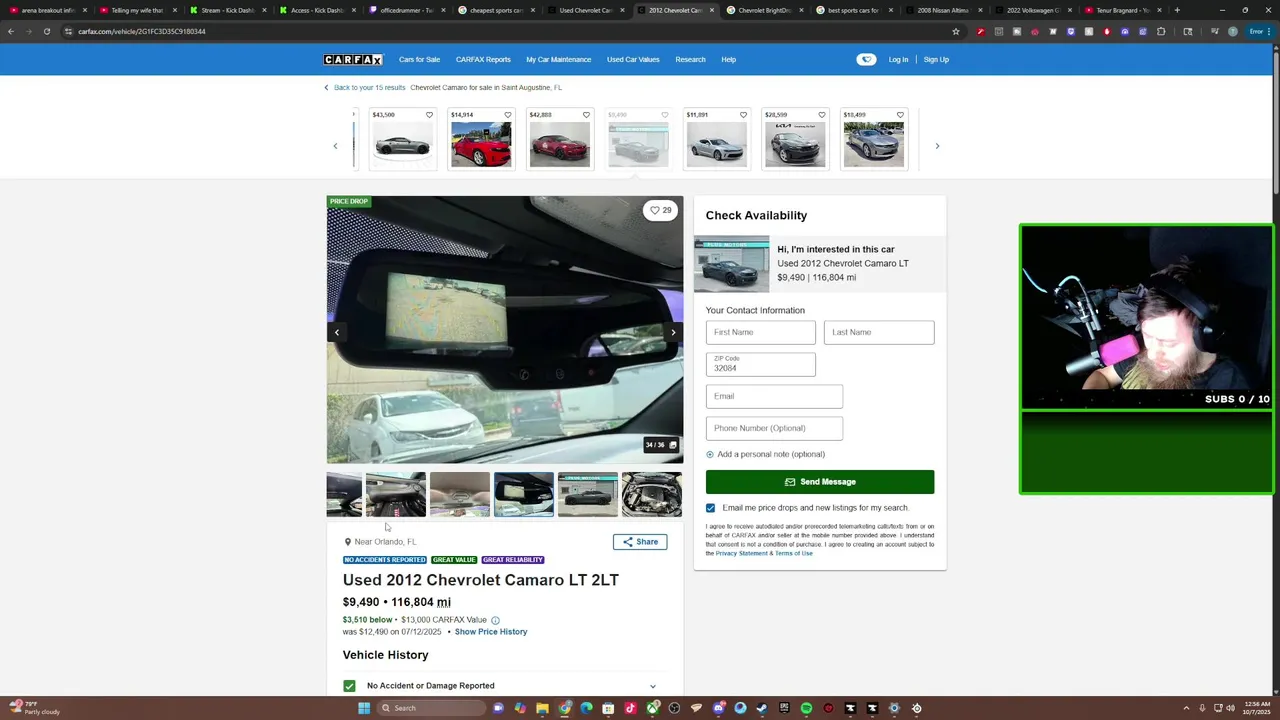Open Discord from the taskbar
The width and height of the screenshot is (1280, 720).
[x=718, y=708]
